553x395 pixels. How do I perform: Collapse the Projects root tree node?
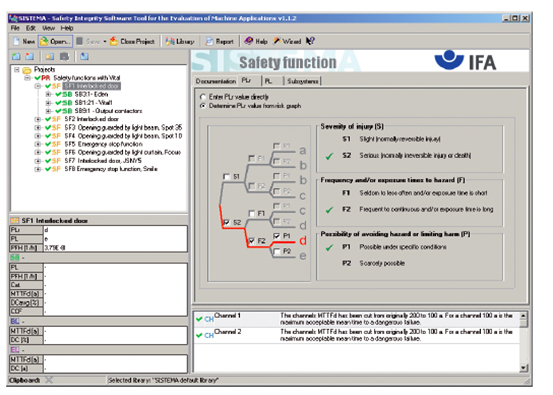click(x=17, y=69)
